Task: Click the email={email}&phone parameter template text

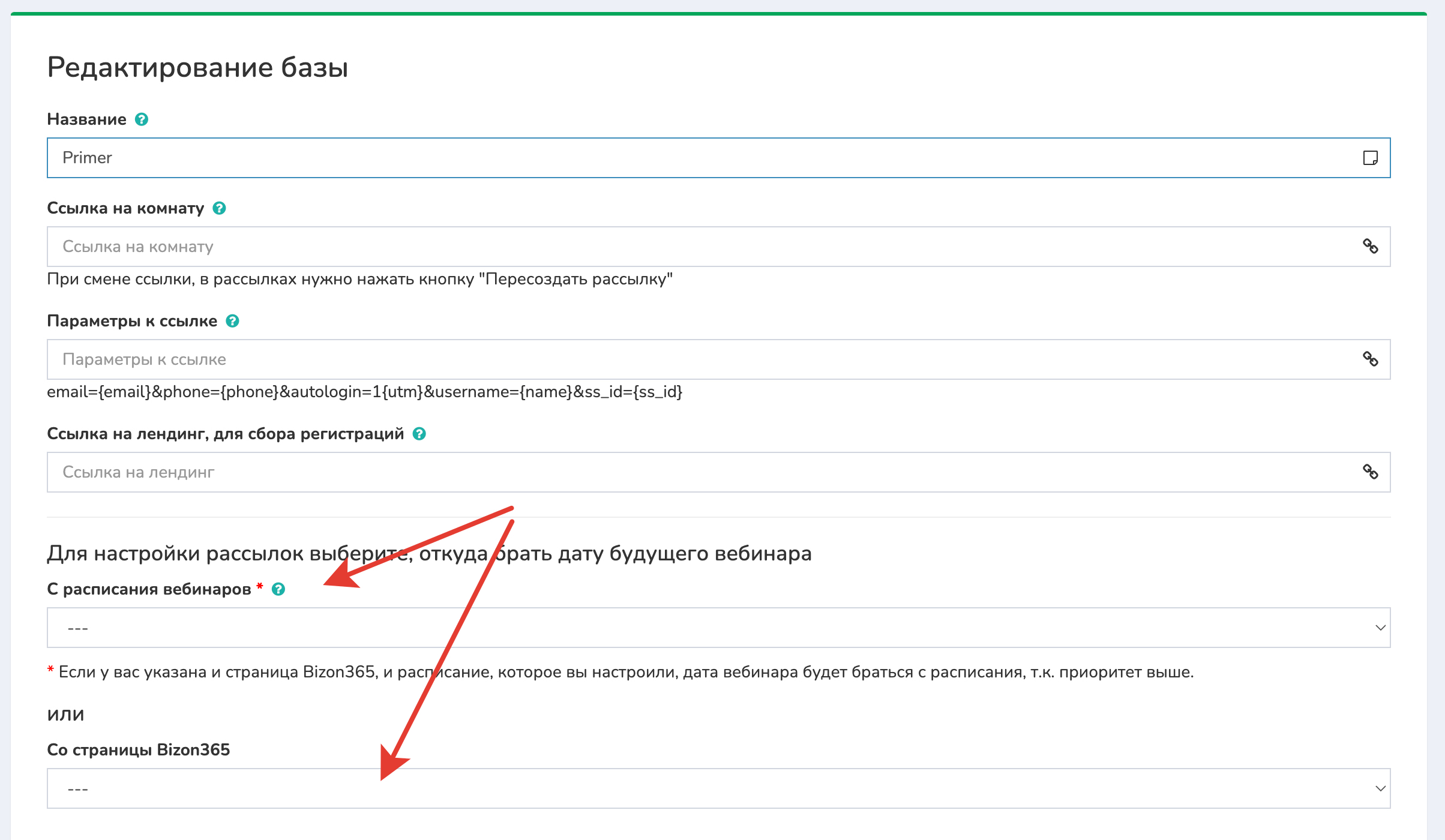Action: [x=364, y=392]
